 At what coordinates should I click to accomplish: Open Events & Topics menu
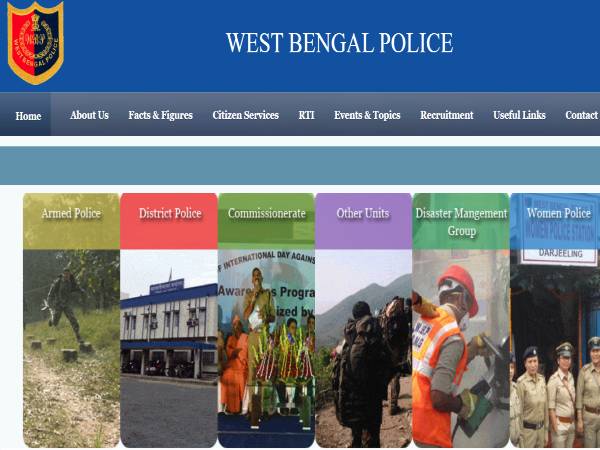click(367, 115)
